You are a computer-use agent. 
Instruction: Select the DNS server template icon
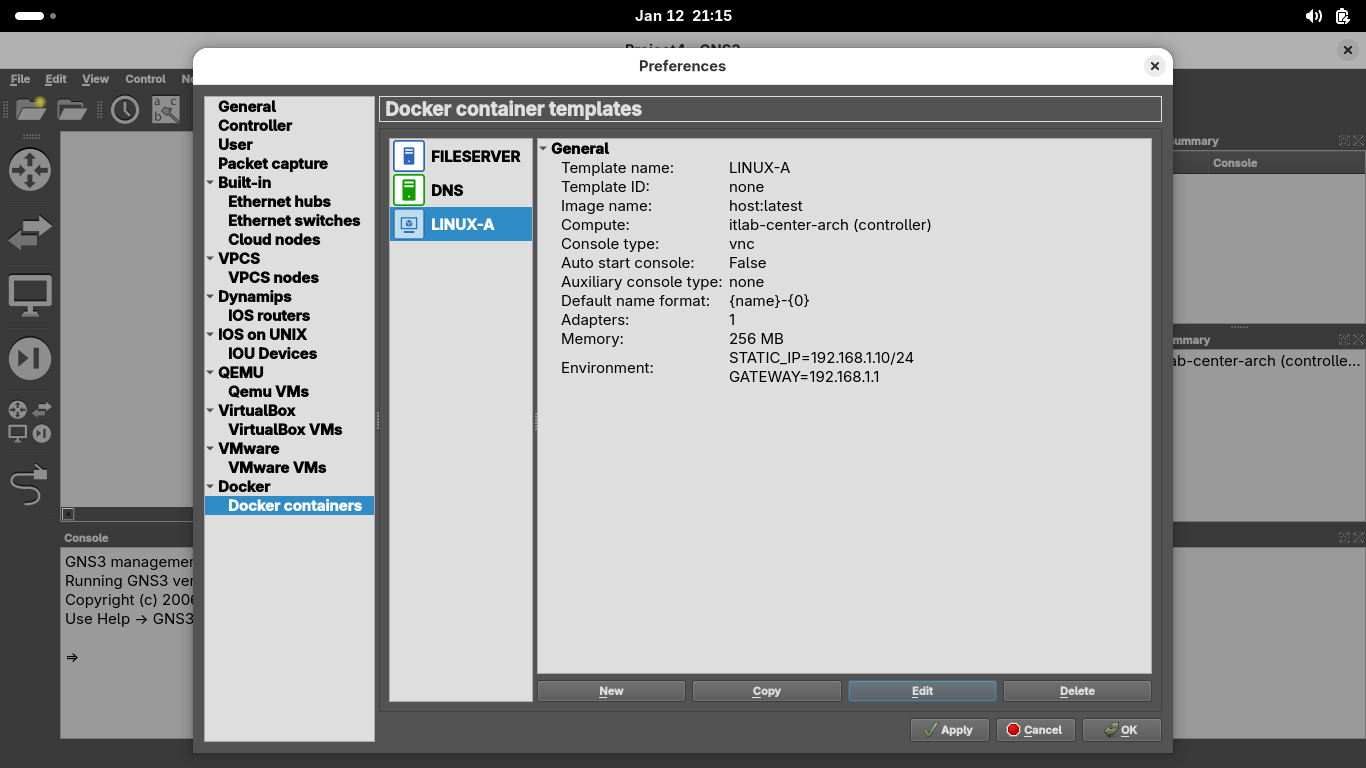(x=409, y=190)
